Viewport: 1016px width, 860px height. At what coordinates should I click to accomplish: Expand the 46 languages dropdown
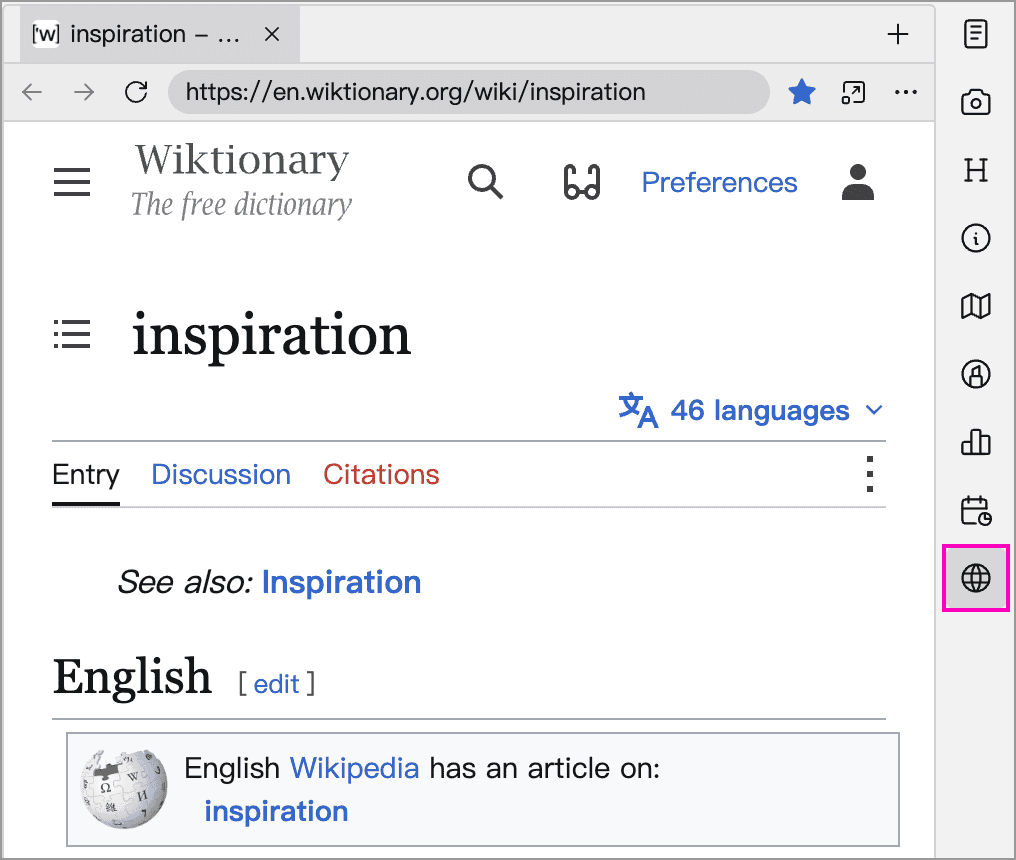tap(750, 410)
